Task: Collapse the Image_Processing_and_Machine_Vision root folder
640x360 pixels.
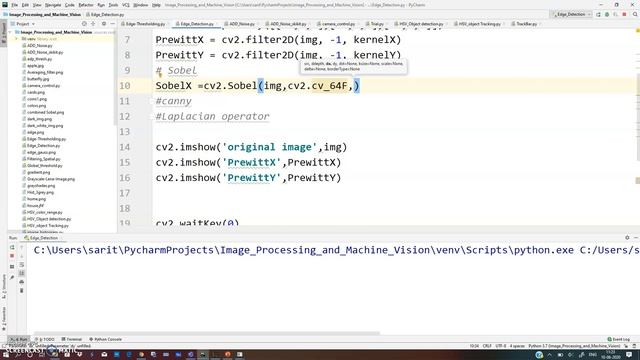Action: [x=11, y=32]
